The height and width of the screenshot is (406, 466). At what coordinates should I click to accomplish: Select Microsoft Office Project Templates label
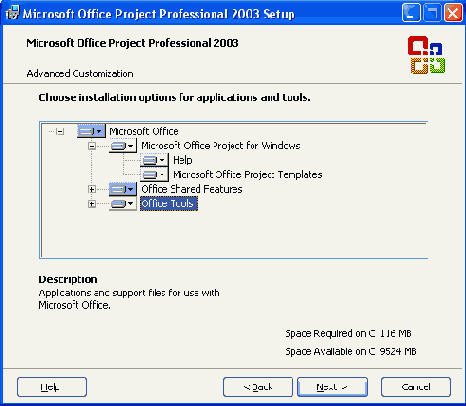click(248, 175)
